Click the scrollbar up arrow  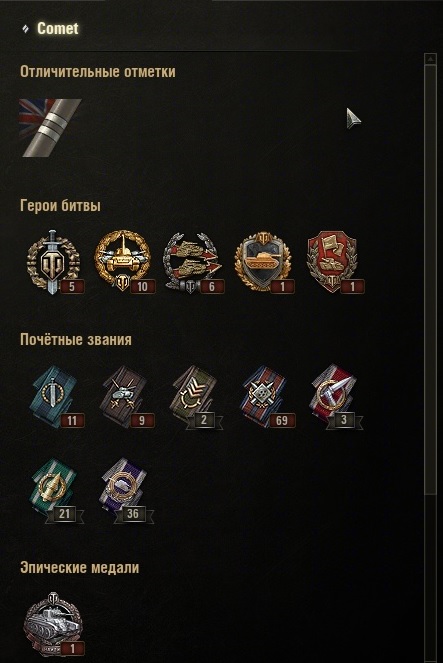click(x=430, y=59)
